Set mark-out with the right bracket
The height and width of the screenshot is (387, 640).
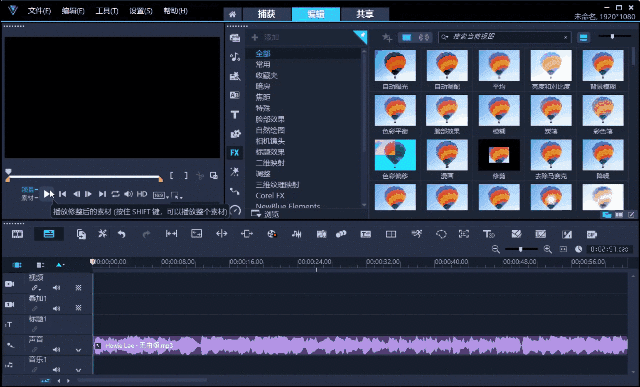click(x=186, y=176)
